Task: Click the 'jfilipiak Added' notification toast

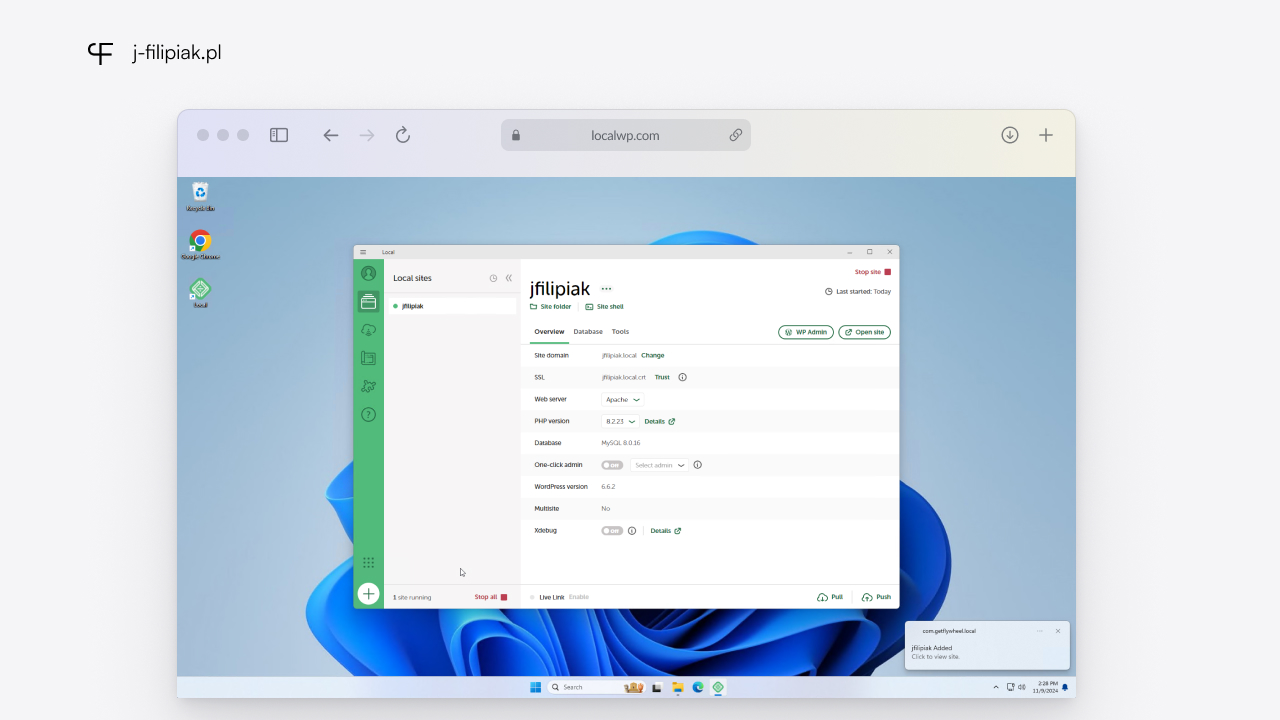Action: coord(987,646)
